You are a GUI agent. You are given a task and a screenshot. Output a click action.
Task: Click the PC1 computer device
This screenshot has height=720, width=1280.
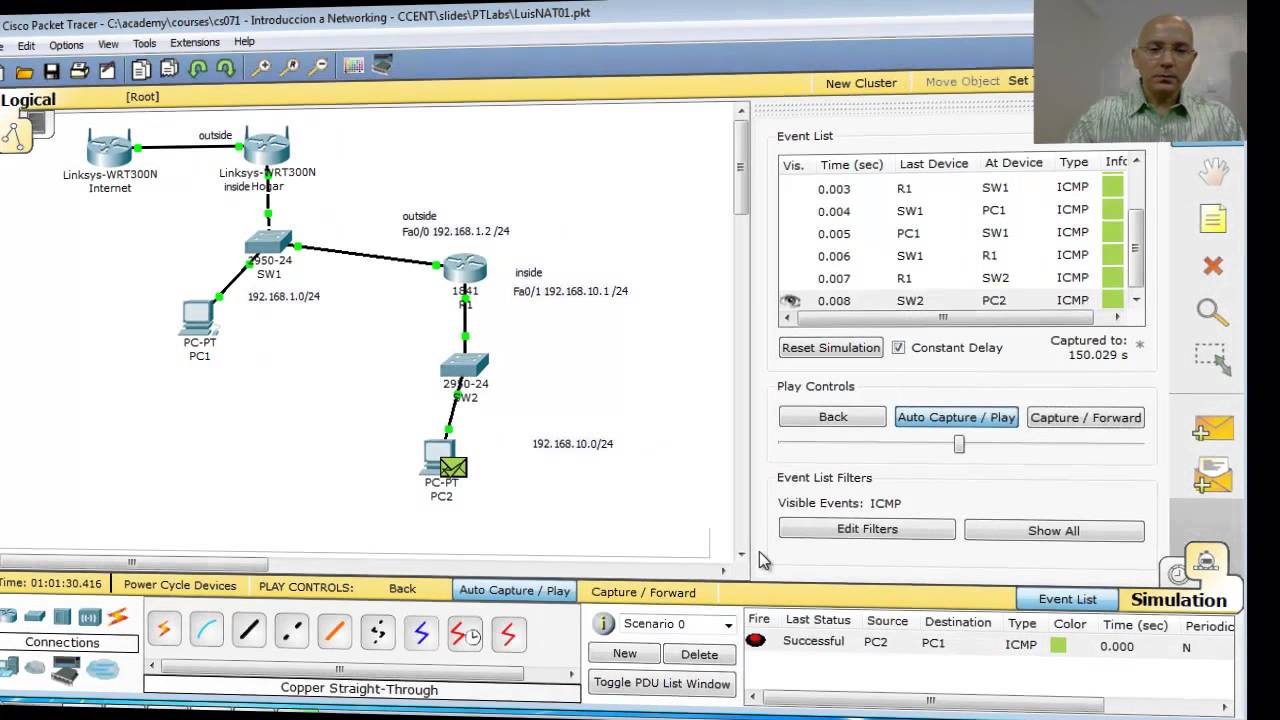pyautogui.click(x=198, y=318)
